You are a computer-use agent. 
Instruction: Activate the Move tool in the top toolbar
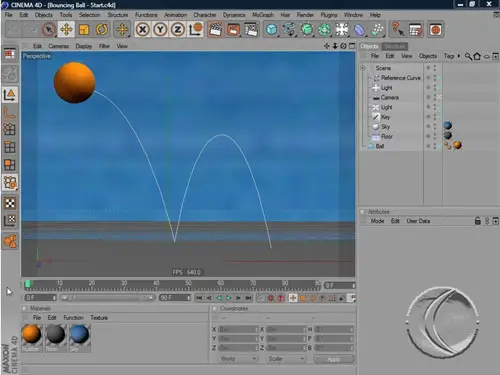[66, 30]
